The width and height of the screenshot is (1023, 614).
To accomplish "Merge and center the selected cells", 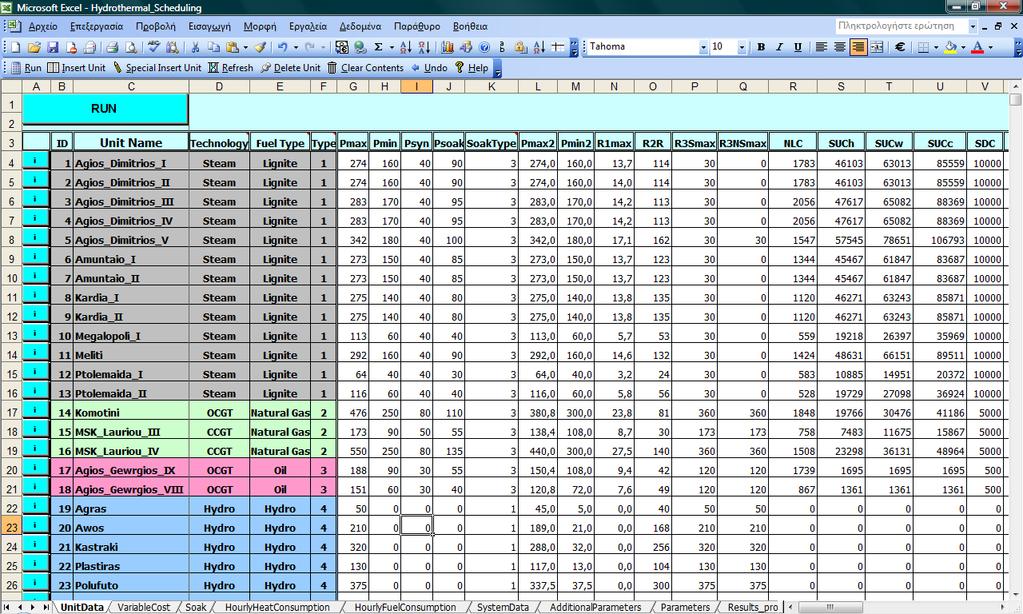I will coord(877,47).
